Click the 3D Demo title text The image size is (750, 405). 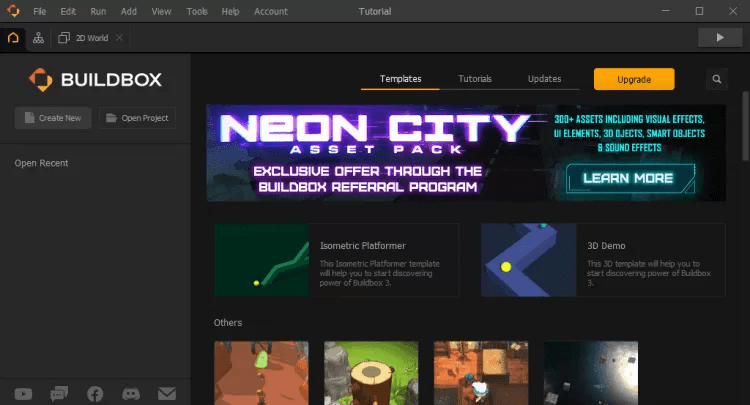(606, 246)
